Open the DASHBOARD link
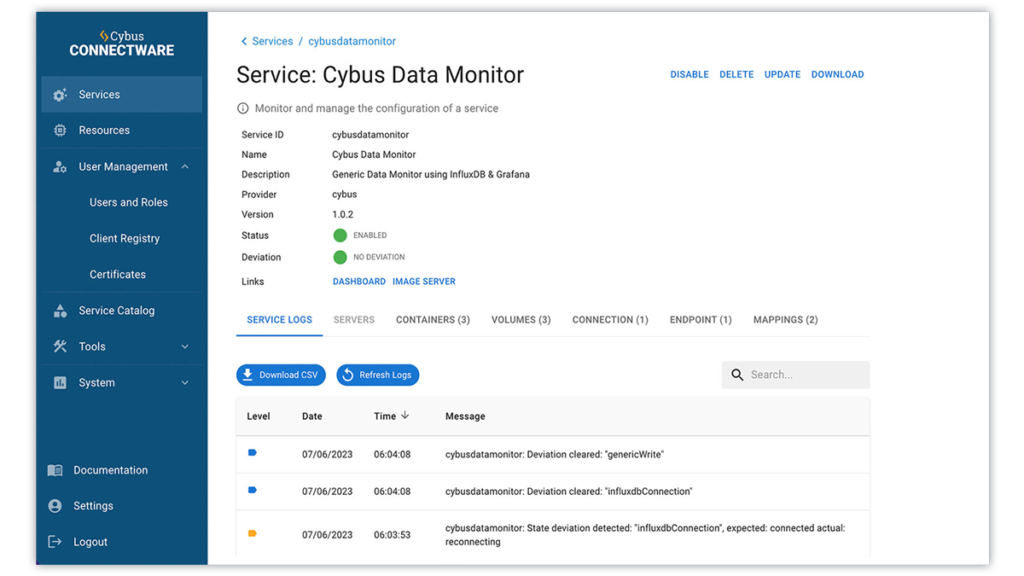The image size is (1024, 576). 359,281
